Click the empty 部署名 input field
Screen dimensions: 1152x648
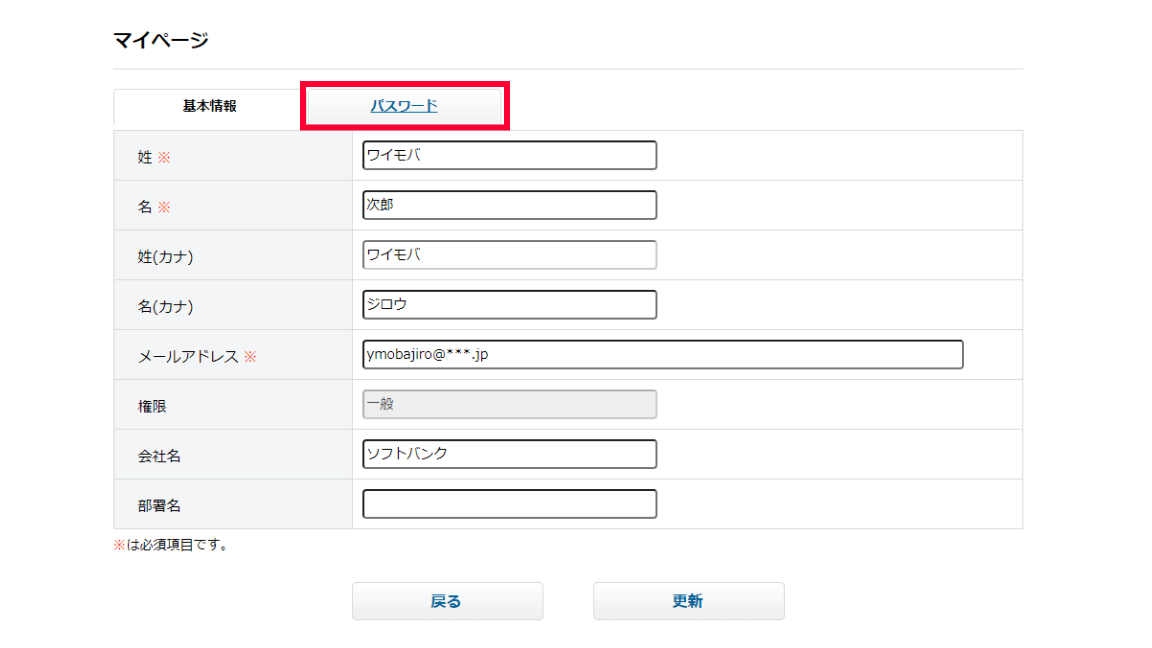click(509, 504)
